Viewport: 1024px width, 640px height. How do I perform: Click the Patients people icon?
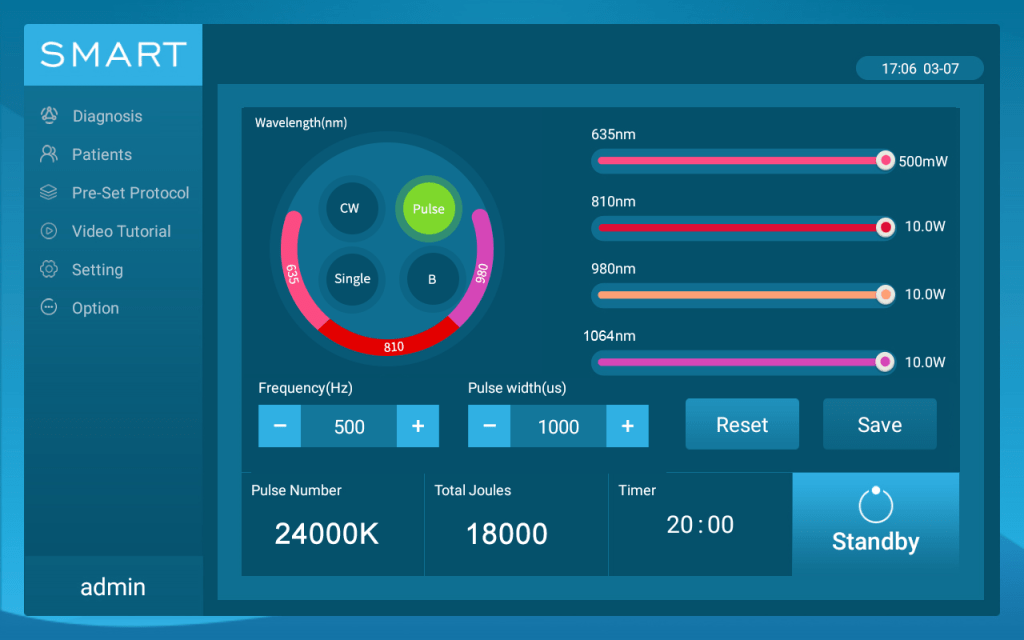click(48, 154)
